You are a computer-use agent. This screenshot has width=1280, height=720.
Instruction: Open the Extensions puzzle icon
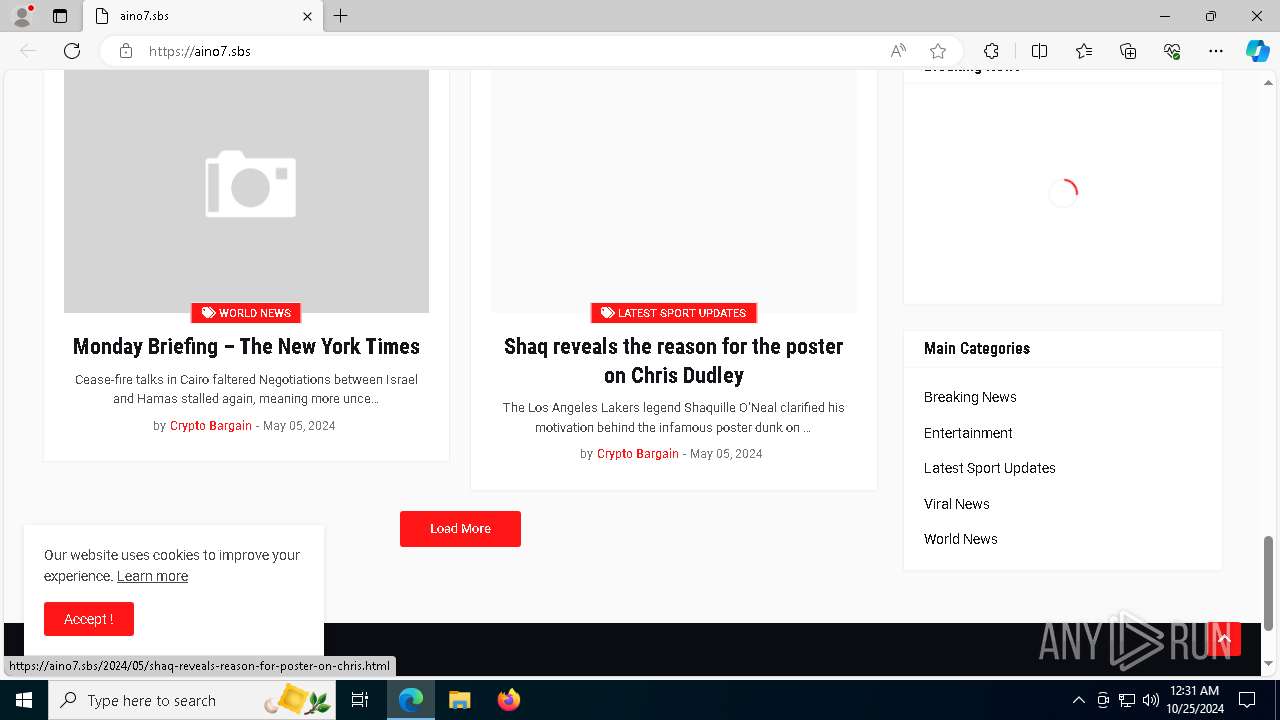pos(991,51)
